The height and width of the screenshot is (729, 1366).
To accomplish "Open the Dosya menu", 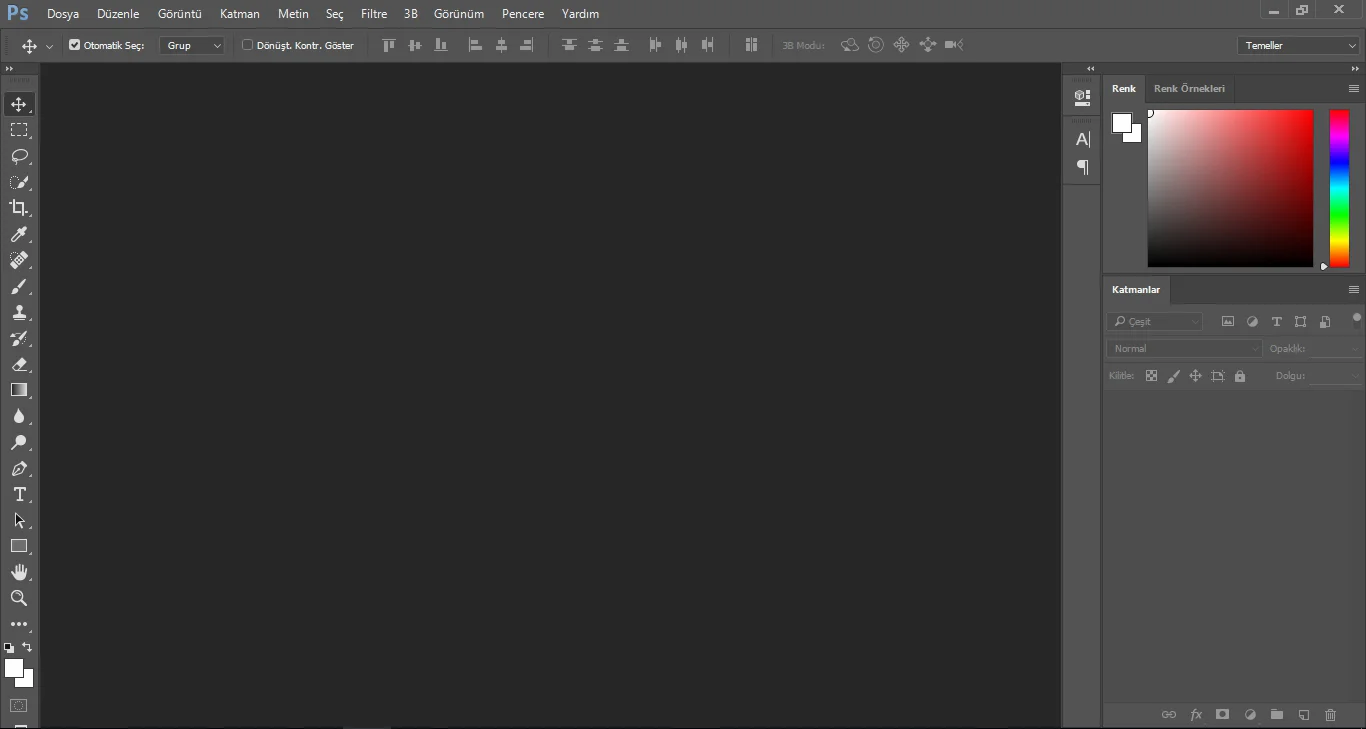I will click(x=63, y=14).
